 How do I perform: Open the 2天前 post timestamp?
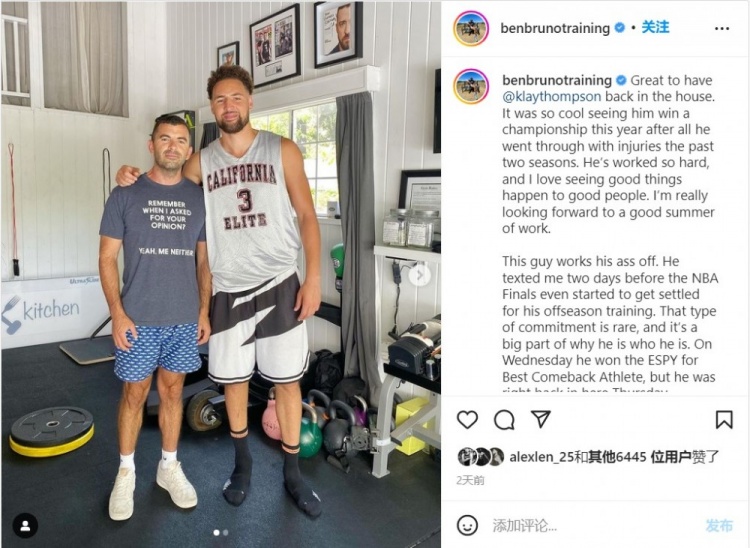coord(470,480)
